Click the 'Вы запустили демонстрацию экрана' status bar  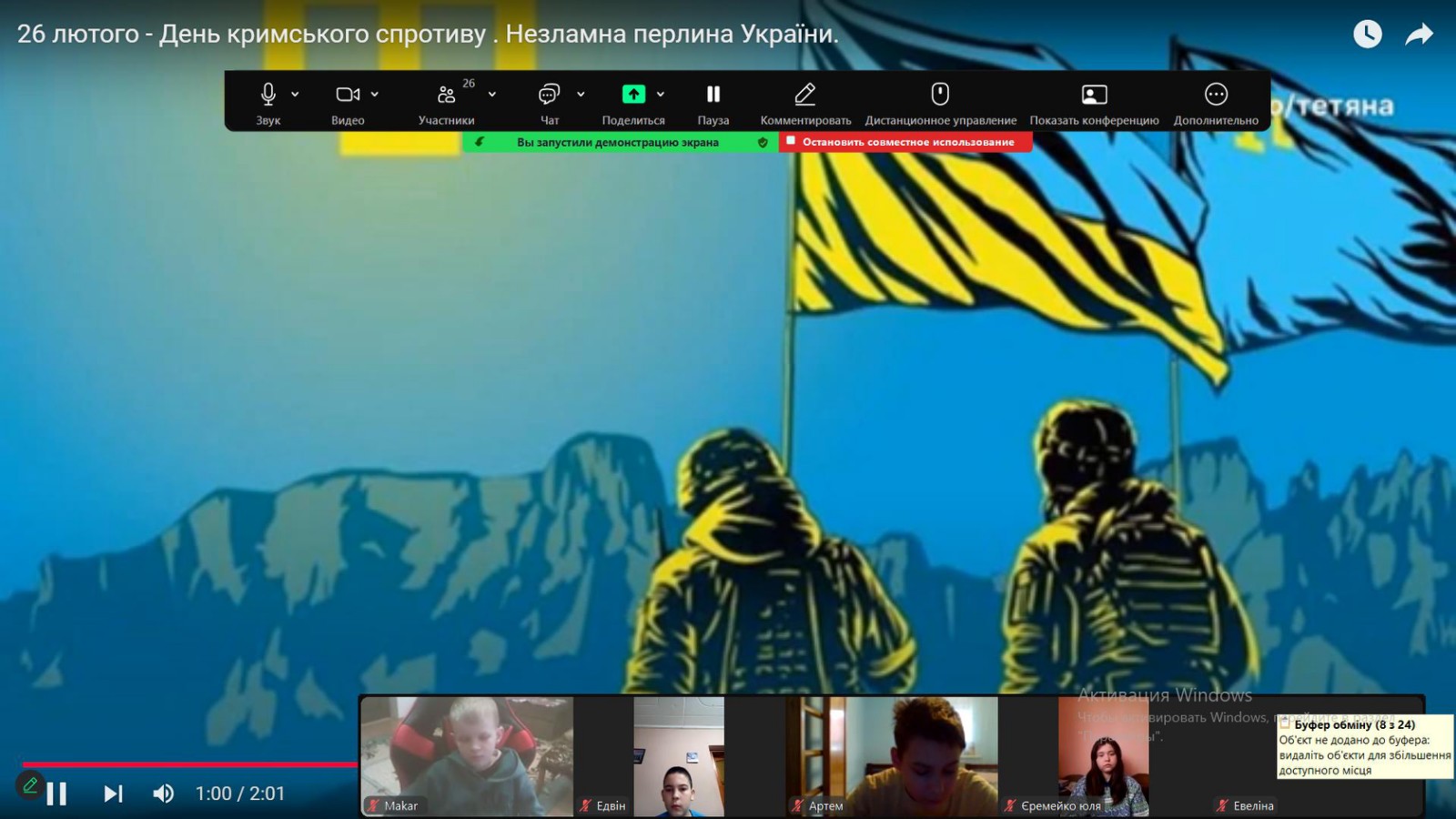(x=619, y=142)
